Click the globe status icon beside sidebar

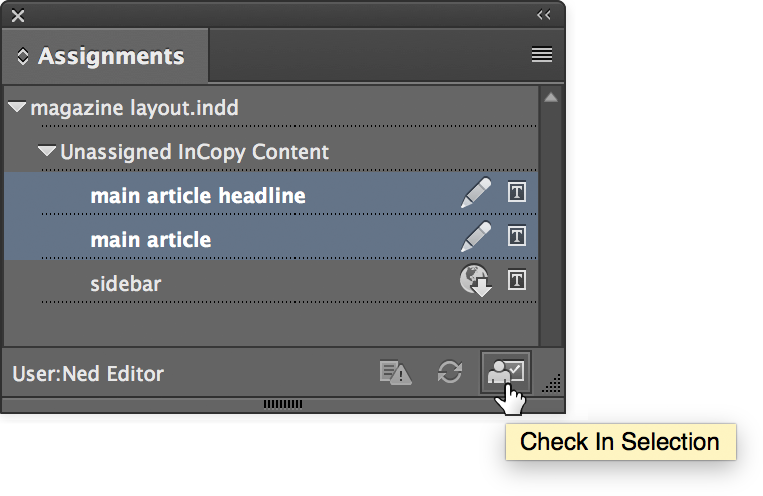tap(476, 282)
